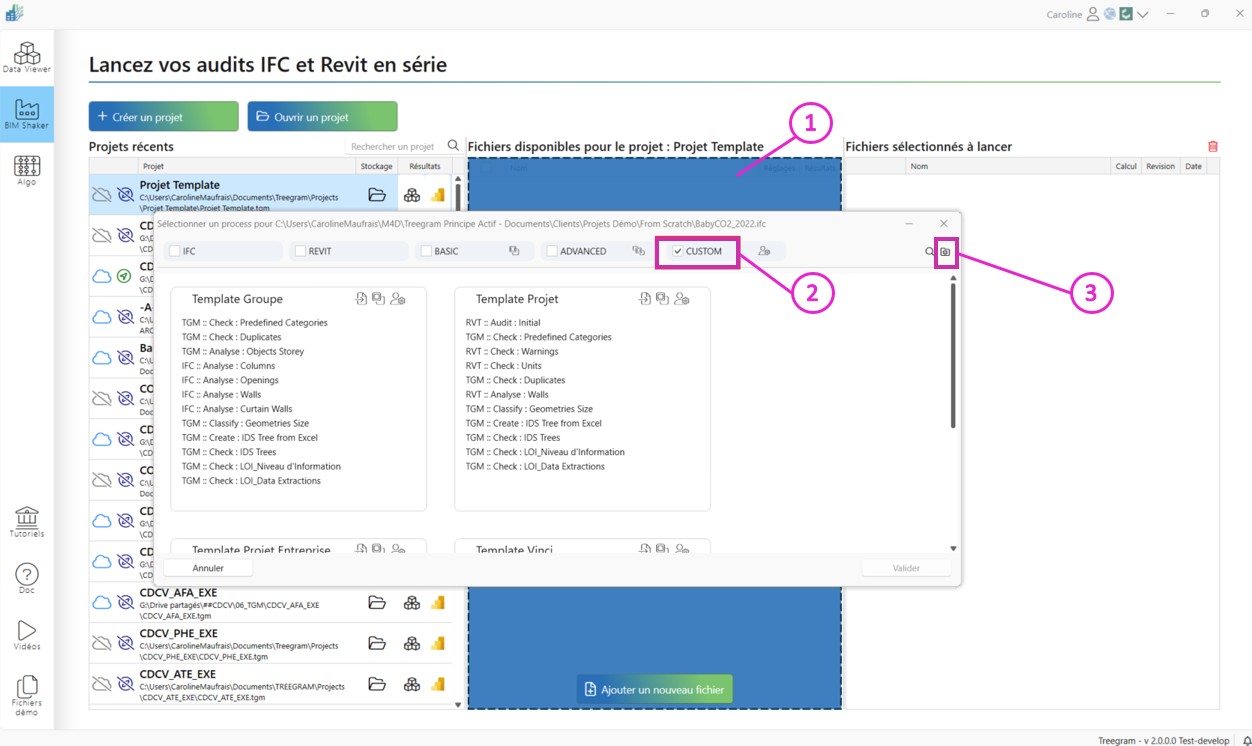Click the down arrow of dialog scrollbar
This screenshot has width=1252, height=746.
(x=953, y=548)
